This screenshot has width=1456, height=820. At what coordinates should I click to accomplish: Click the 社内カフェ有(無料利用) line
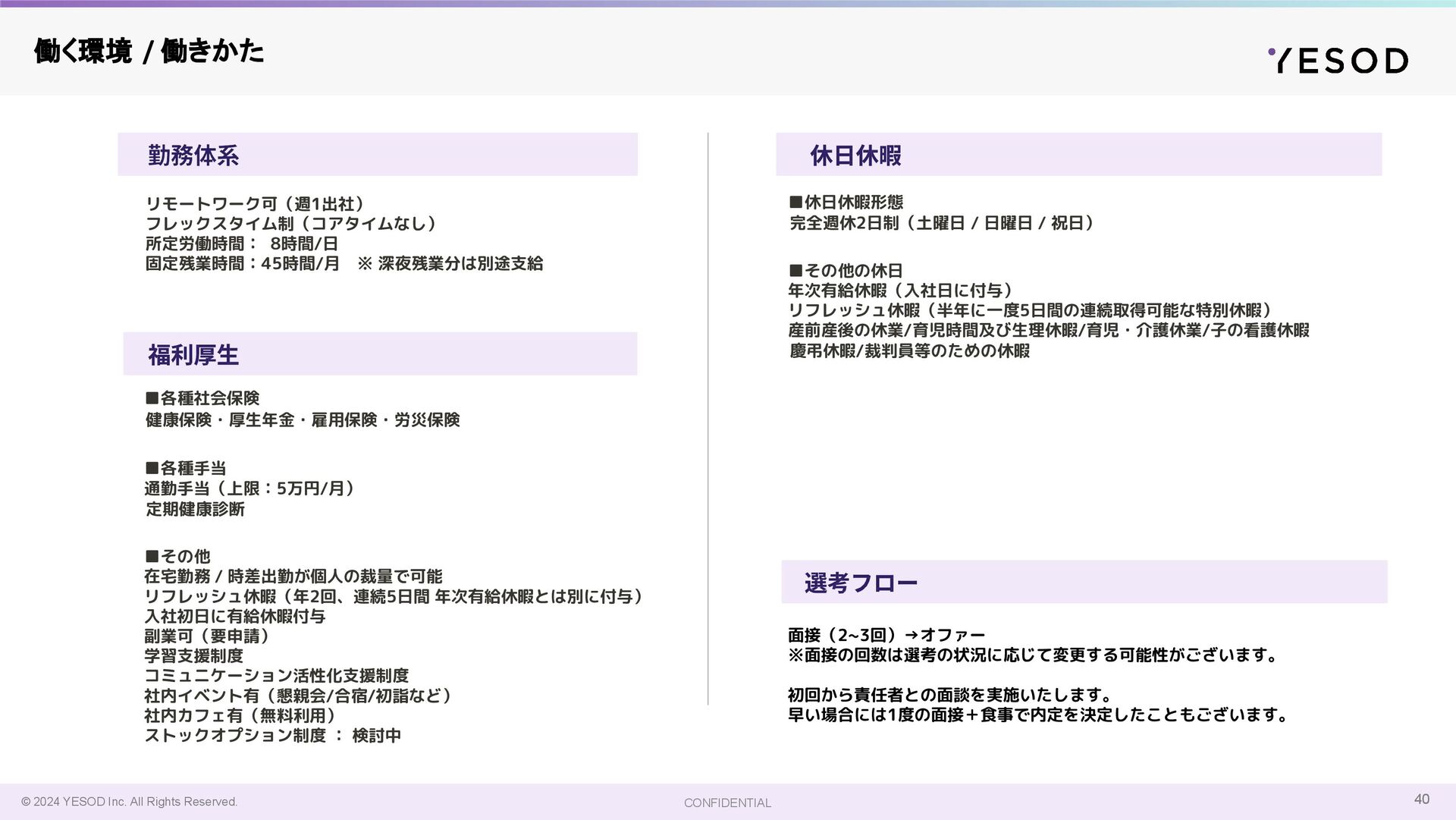coord(240,715)
